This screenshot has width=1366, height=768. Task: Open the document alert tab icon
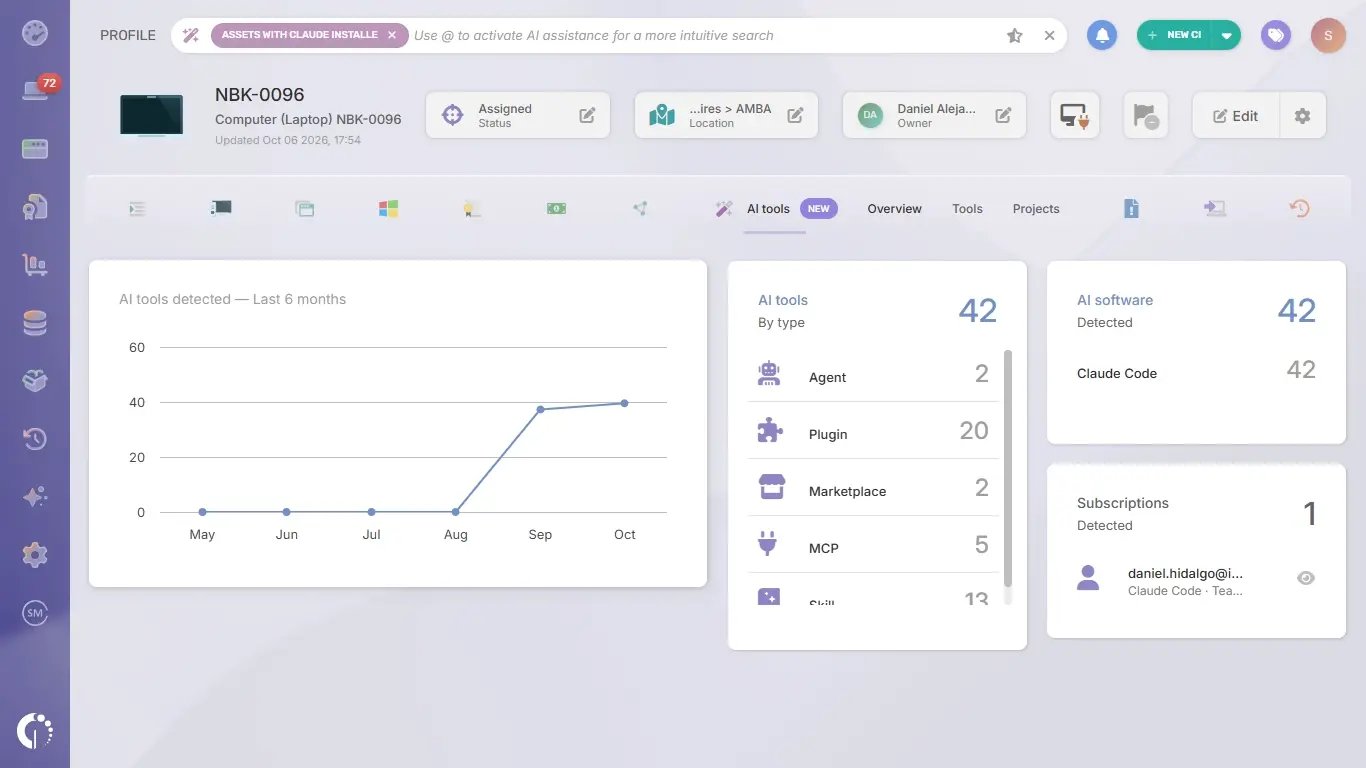coord(1131,208)
